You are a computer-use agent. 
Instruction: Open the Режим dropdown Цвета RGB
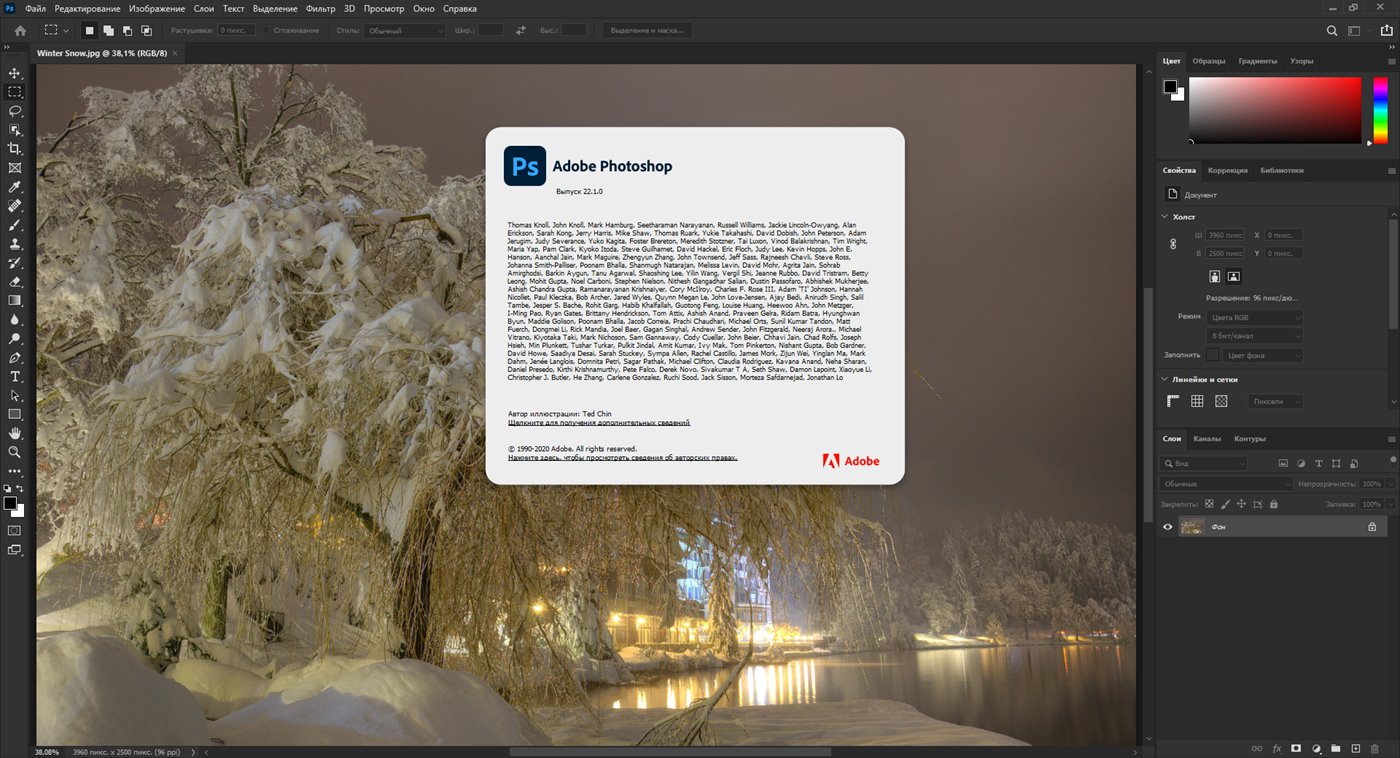[x=1254, y=317]
